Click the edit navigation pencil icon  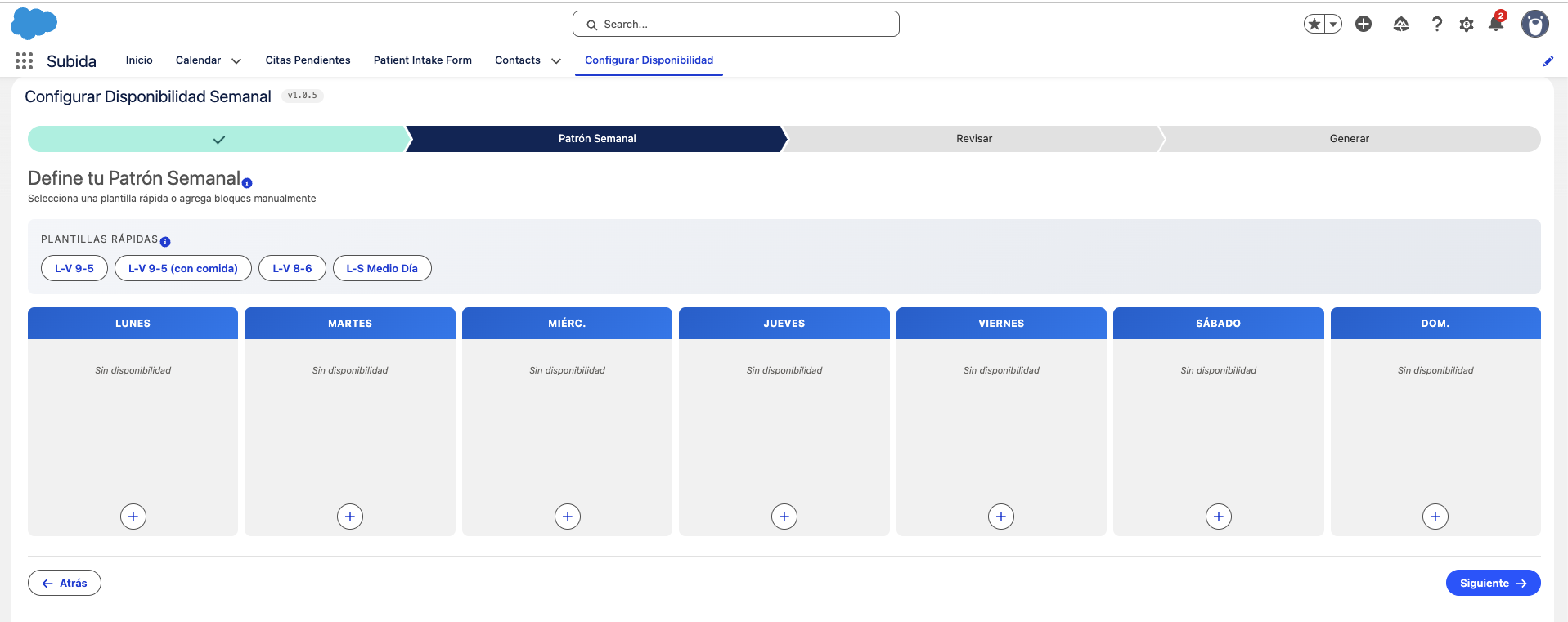tap(1548, 61)
